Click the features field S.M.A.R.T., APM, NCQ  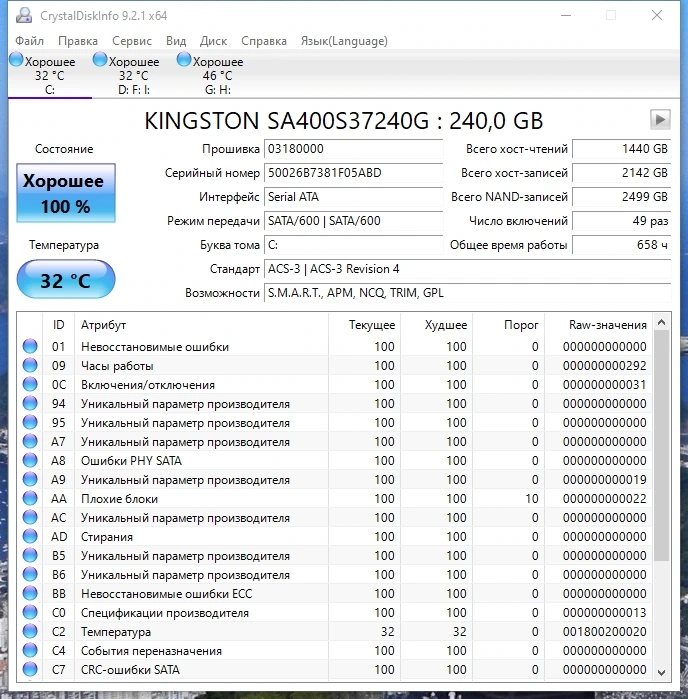[x=468, y=293]
